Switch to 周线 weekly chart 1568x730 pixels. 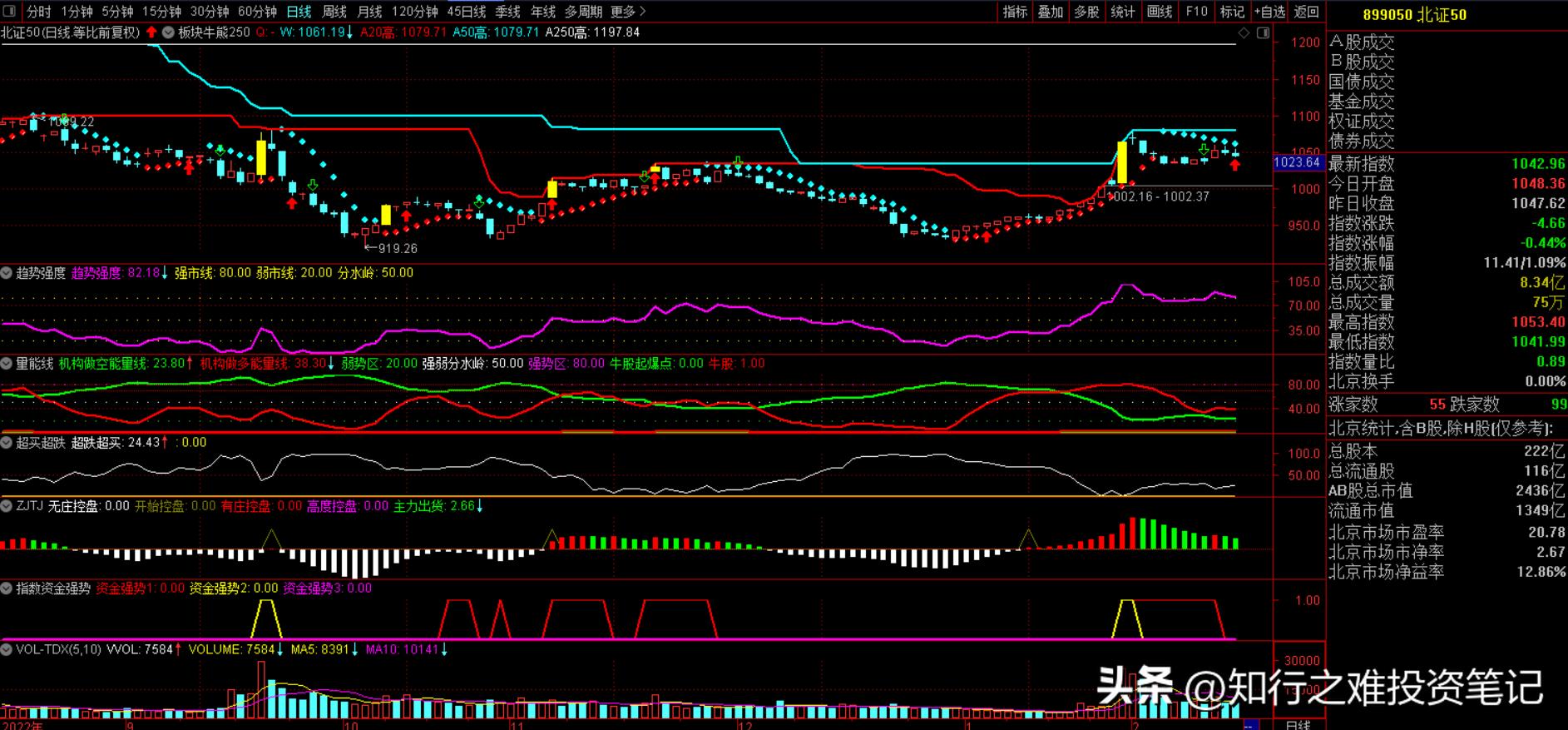coord(334,12)
